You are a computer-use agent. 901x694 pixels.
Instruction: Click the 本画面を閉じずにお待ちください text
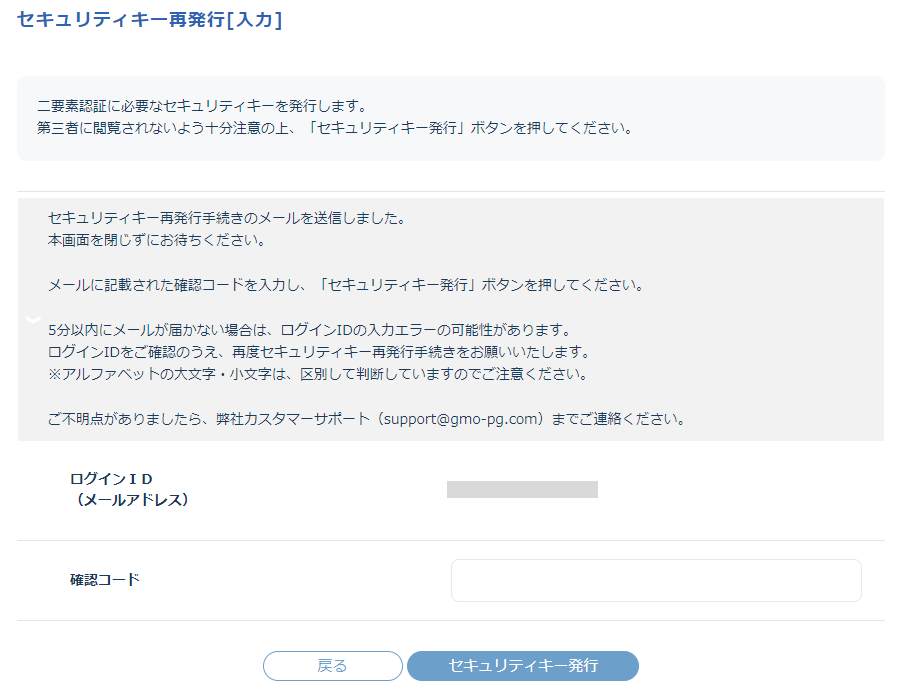(156, 240)
